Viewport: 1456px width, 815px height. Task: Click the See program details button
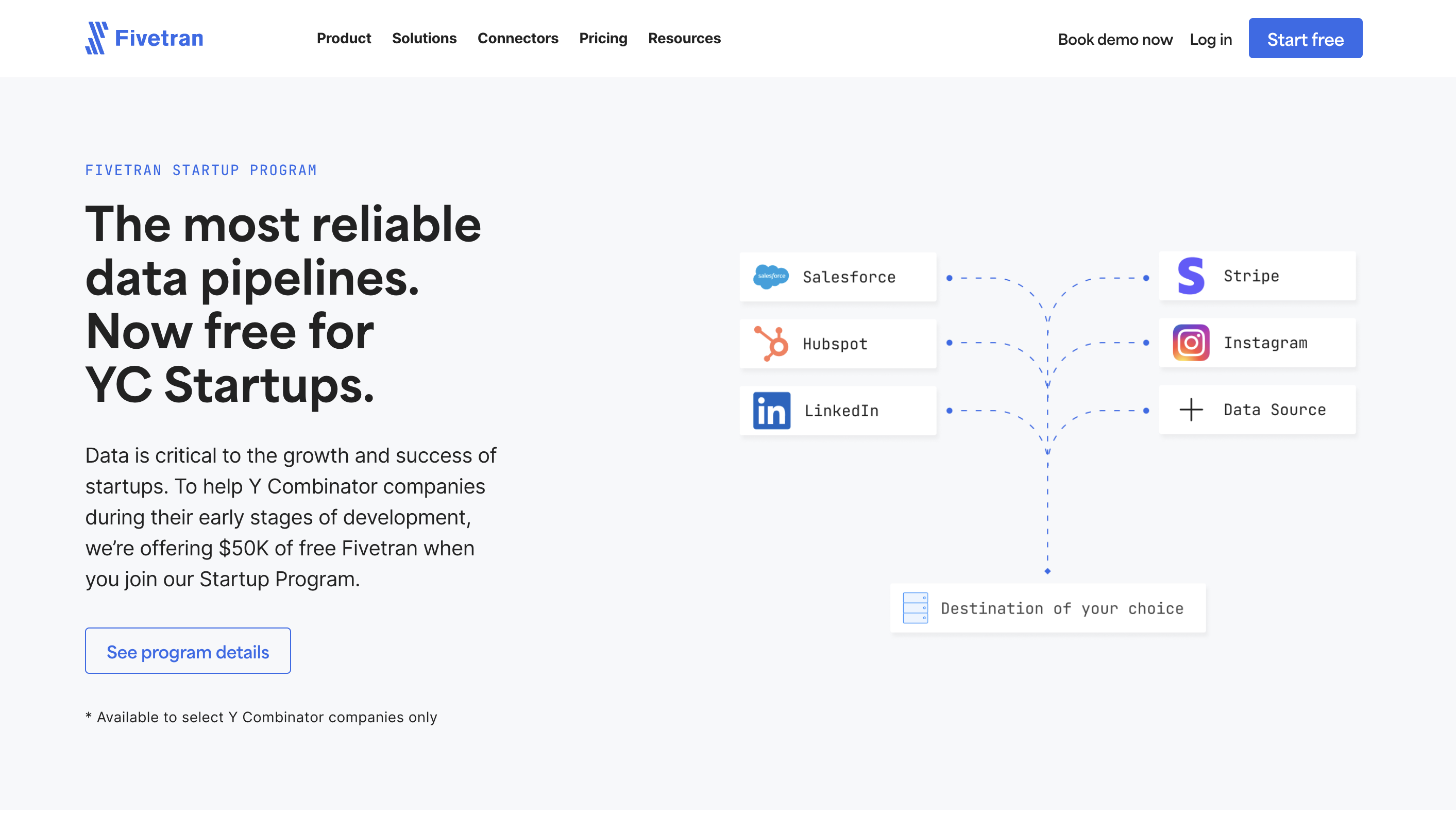[188, 651]
